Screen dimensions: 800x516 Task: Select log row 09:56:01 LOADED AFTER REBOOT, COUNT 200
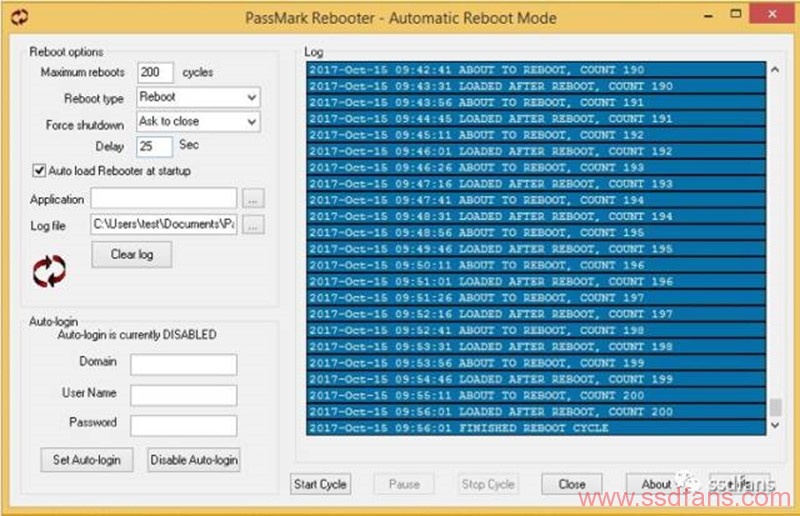536,412
